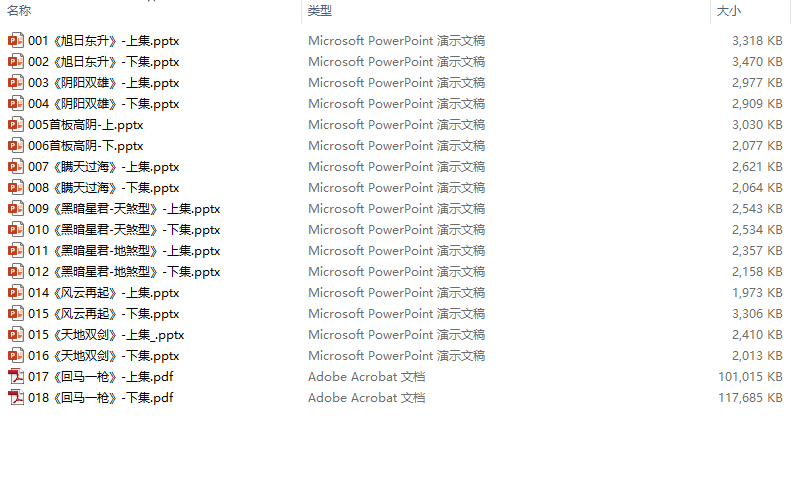Select icon next to 012《黑暗星君-地煞型》-下集.pptx

(x=16, y=272)
